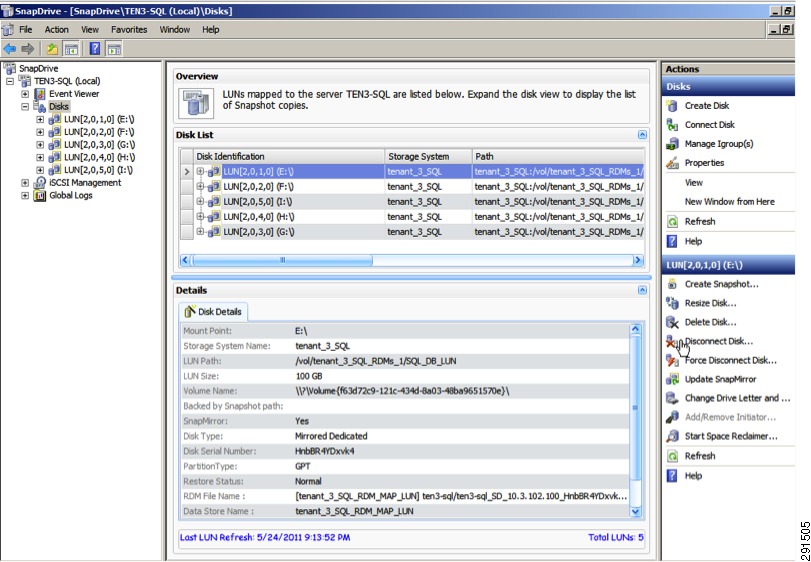Click Update SnapMirror icon
The image size is (811, 562).
[x=672, y=379]
